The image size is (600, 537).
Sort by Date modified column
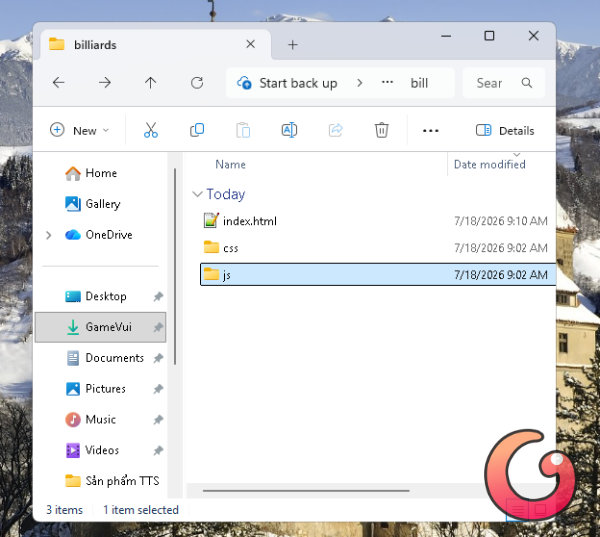tap(489, 165)
